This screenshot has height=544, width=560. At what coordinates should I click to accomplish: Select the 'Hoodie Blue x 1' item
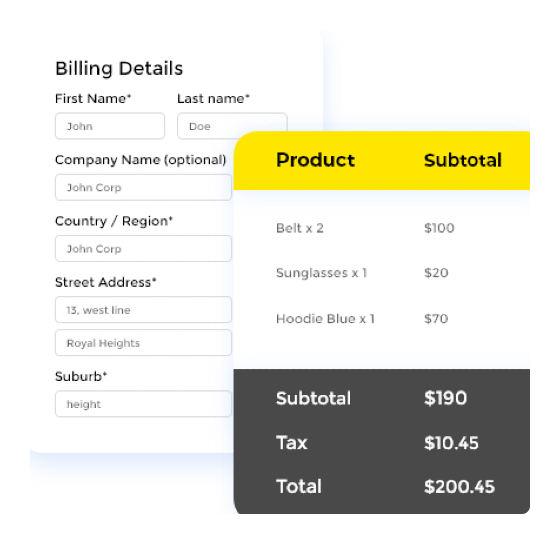pyautogui.click(x=325, y=319)
